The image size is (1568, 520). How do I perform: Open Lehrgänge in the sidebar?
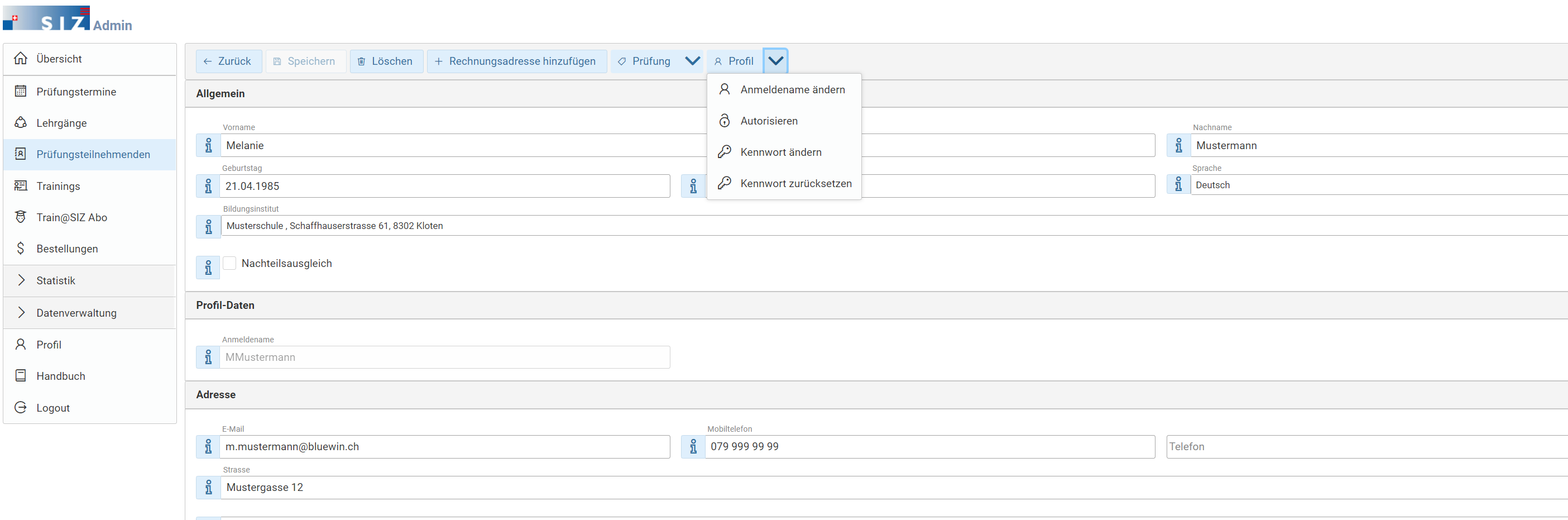click(89, 122)
